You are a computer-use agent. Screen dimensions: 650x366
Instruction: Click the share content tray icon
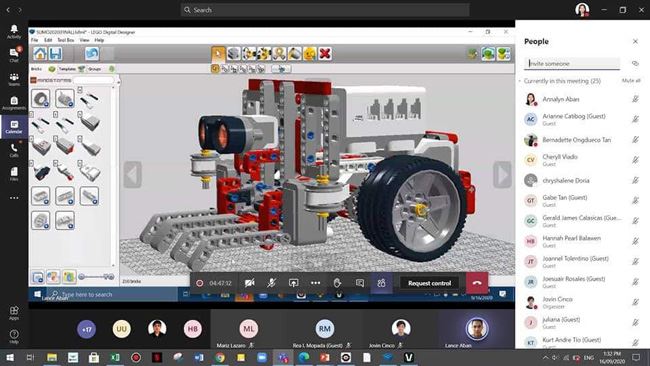coord(293,283)
